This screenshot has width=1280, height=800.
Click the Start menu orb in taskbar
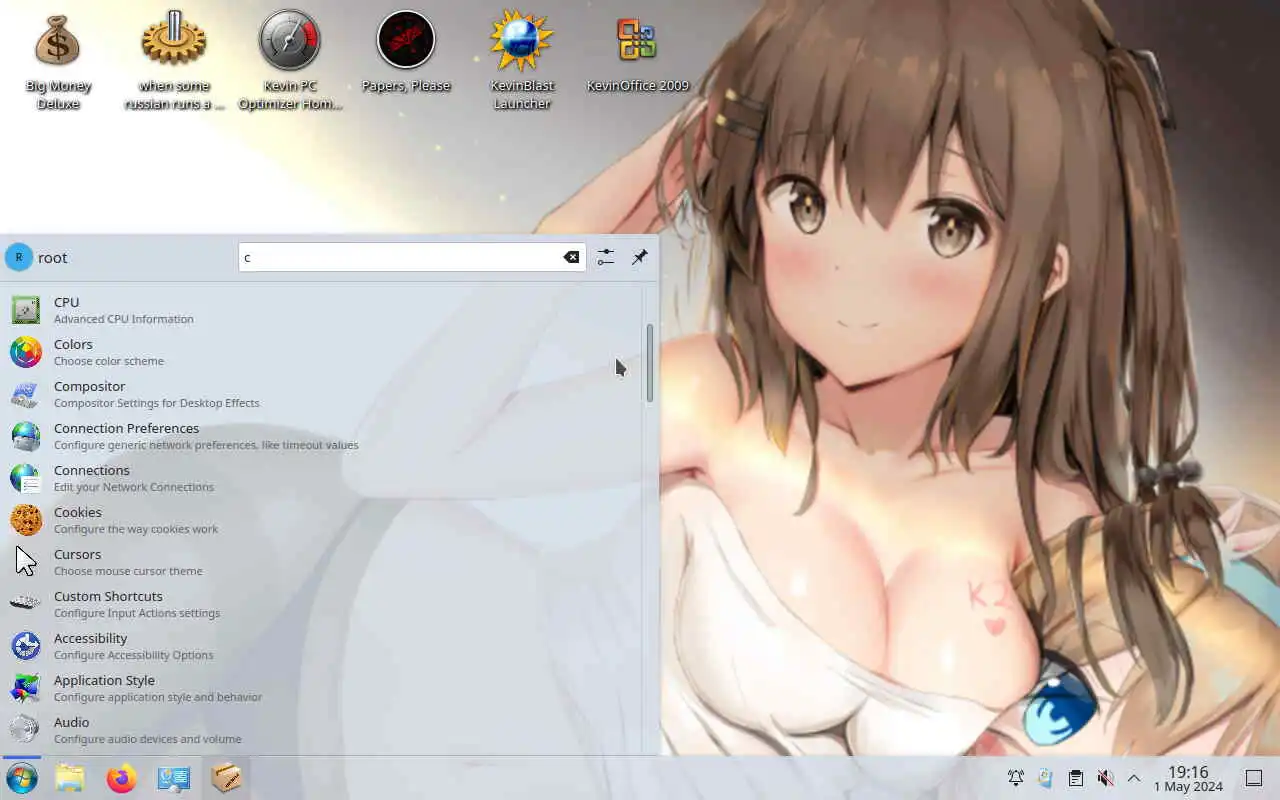(22, 778)
